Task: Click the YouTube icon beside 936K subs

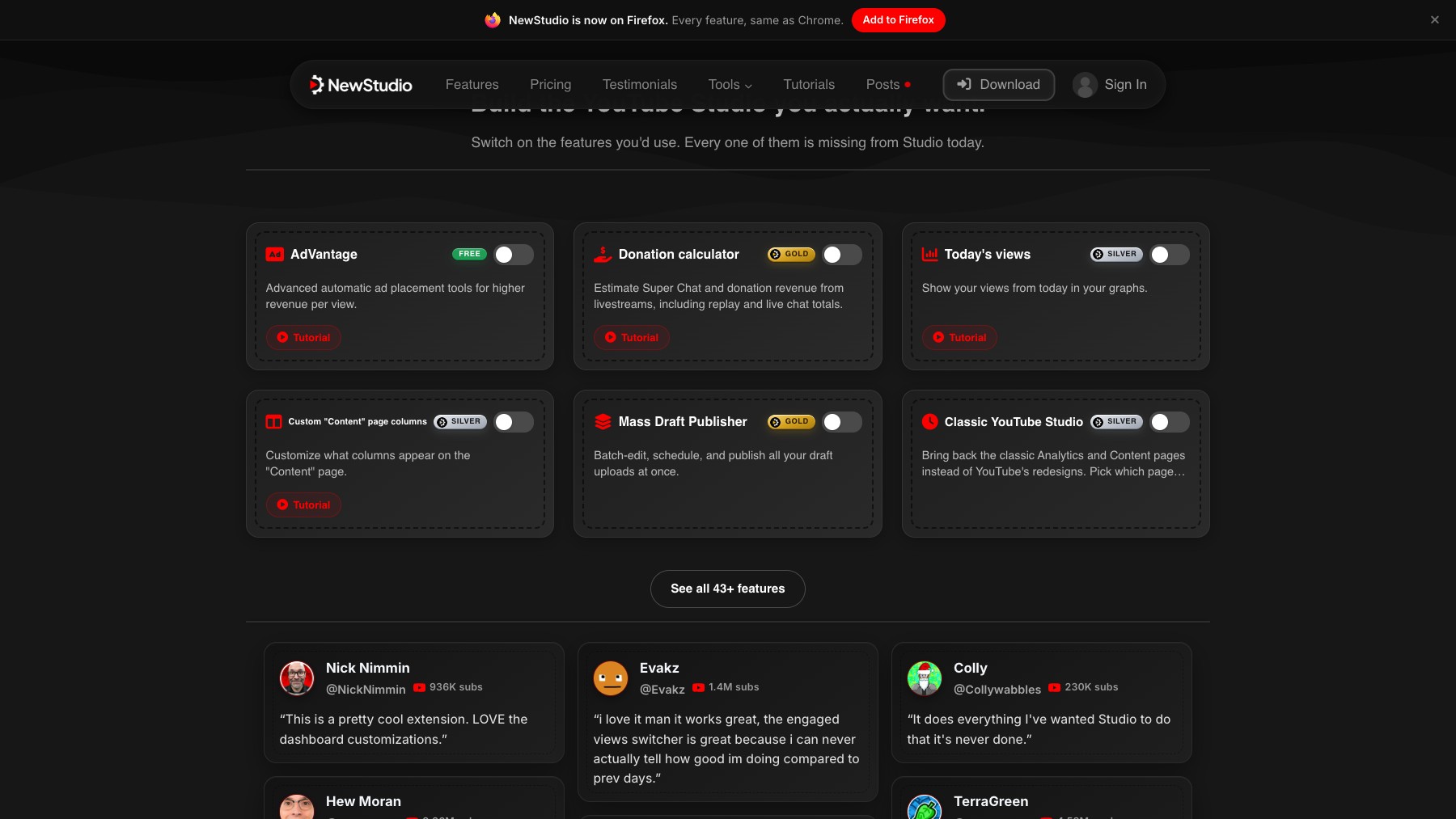Action: coord(420,687)
